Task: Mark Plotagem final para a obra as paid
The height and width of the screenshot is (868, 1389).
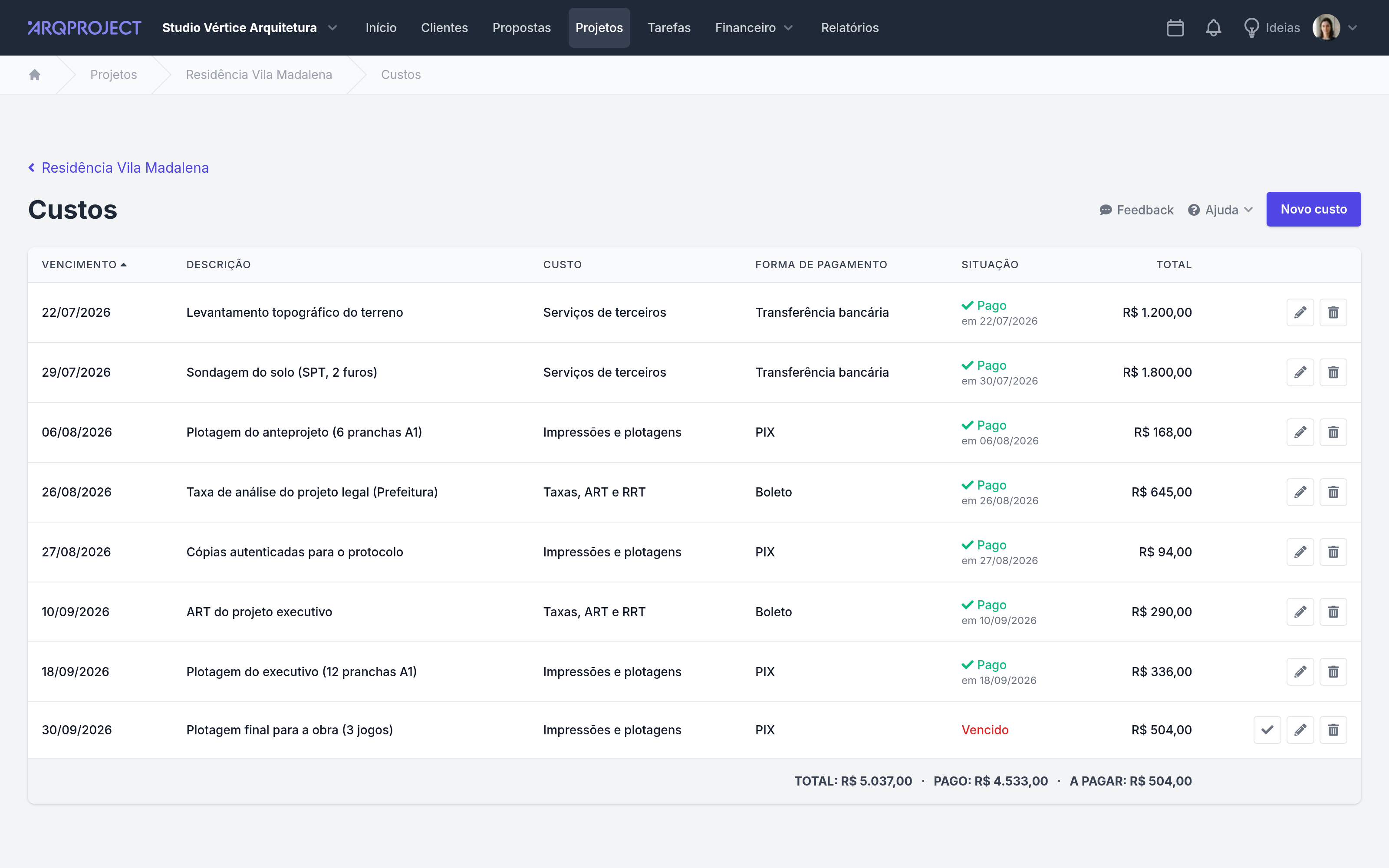Action: point(1267,730)
